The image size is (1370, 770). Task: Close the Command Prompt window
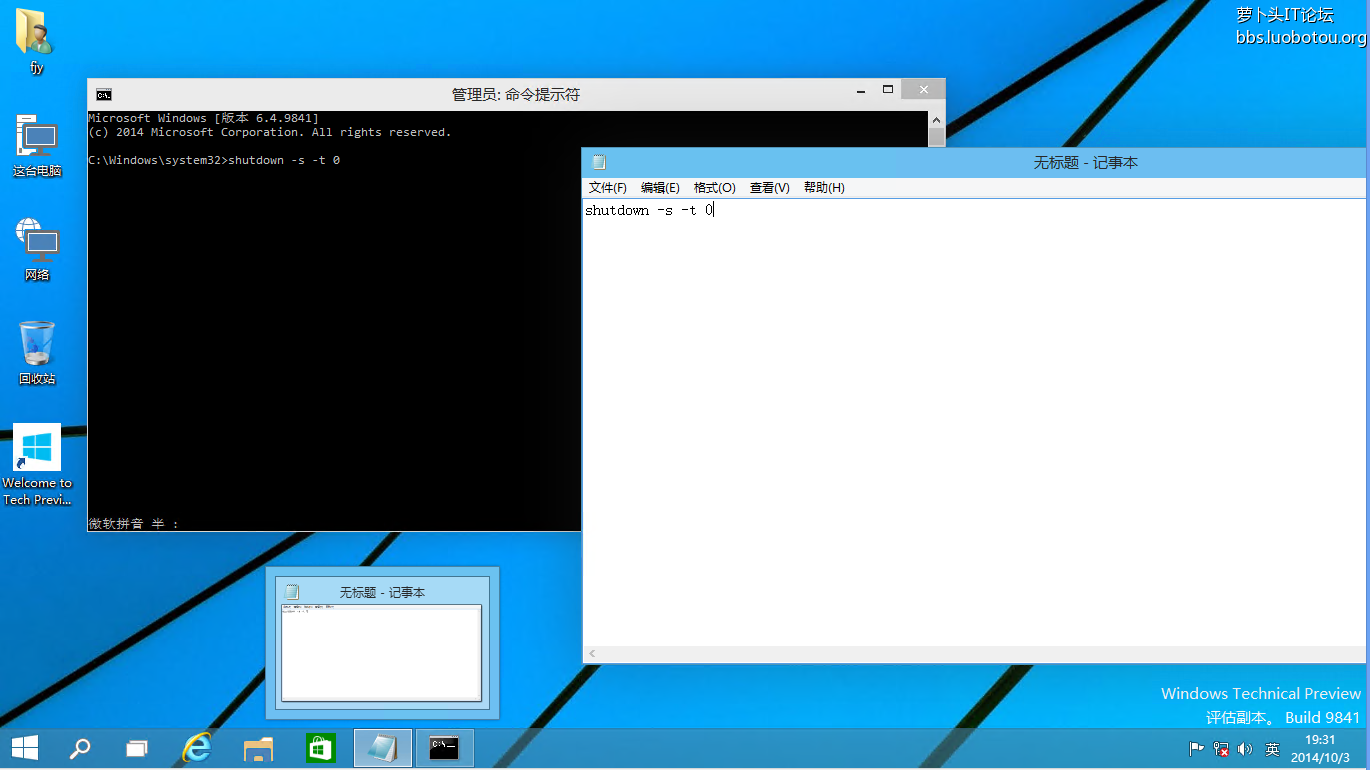[922, 90]
